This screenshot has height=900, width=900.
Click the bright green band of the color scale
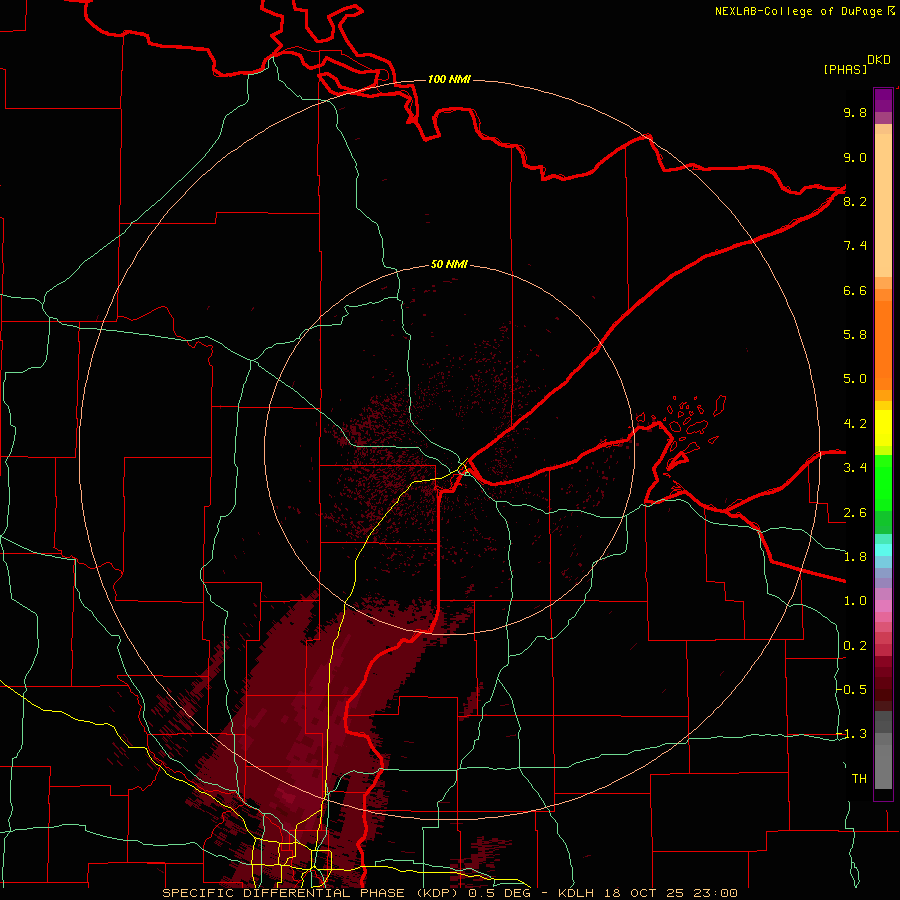(x=883, y=482)
